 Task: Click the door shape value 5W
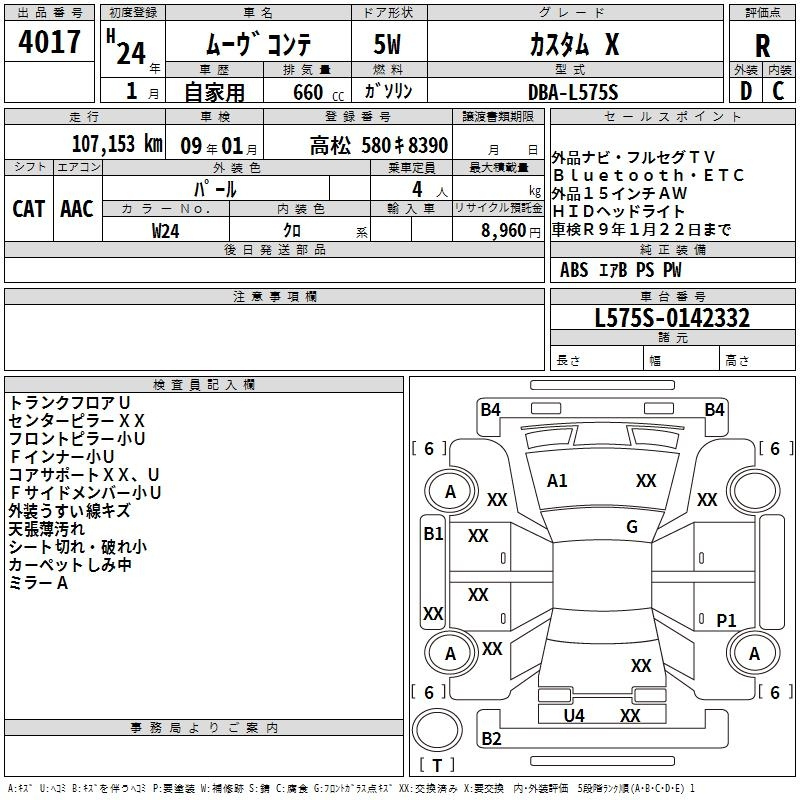coord(387,44)
